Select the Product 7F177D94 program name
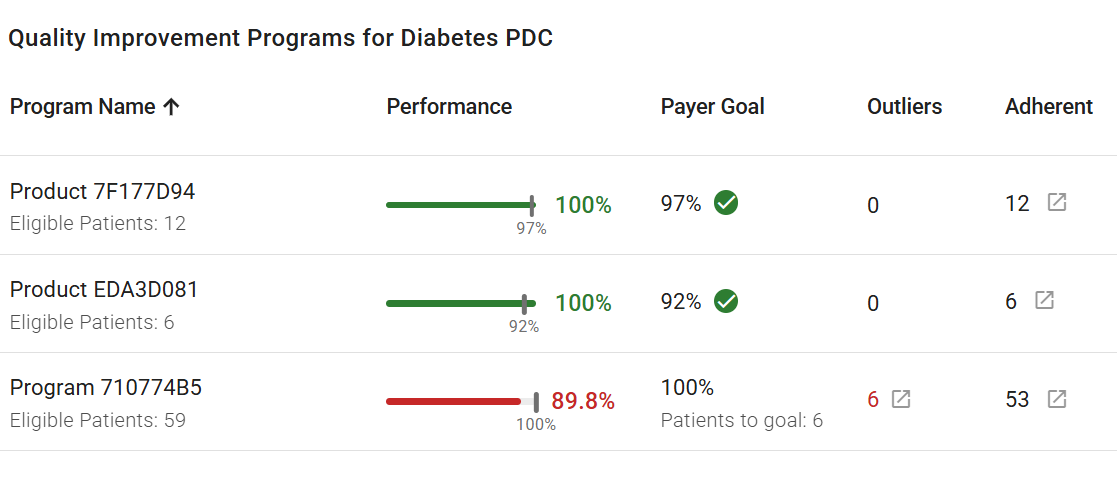Screen dimensions: 1117x486 [103, 191]
